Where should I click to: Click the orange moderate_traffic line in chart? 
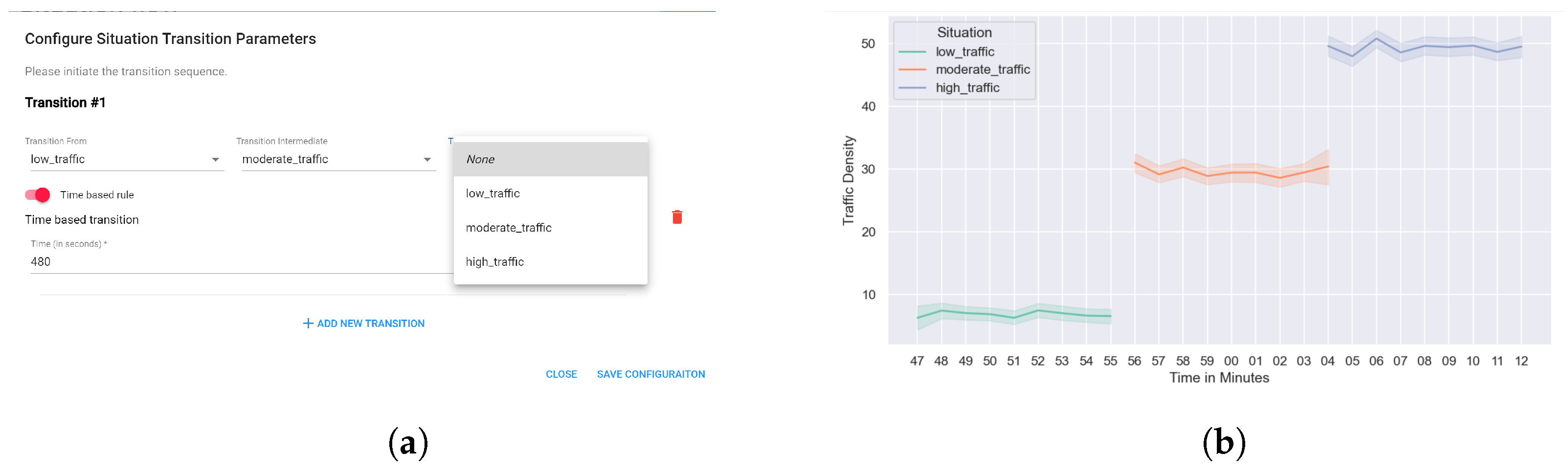tap(1232, 173)
